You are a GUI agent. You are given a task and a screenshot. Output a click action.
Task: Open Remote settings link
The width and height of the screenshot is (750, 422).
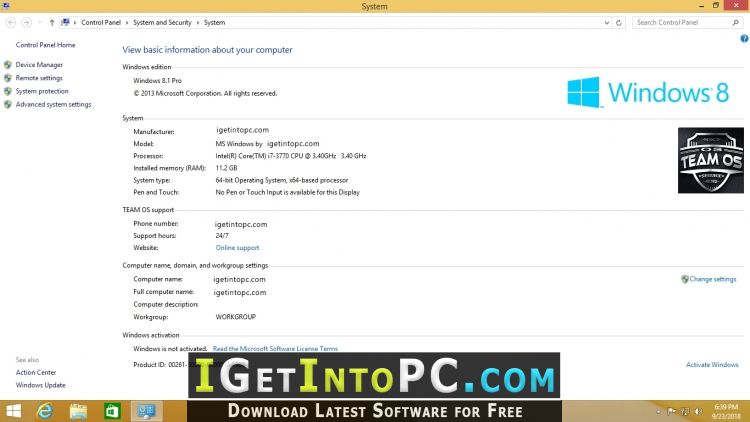pos(39,78)
